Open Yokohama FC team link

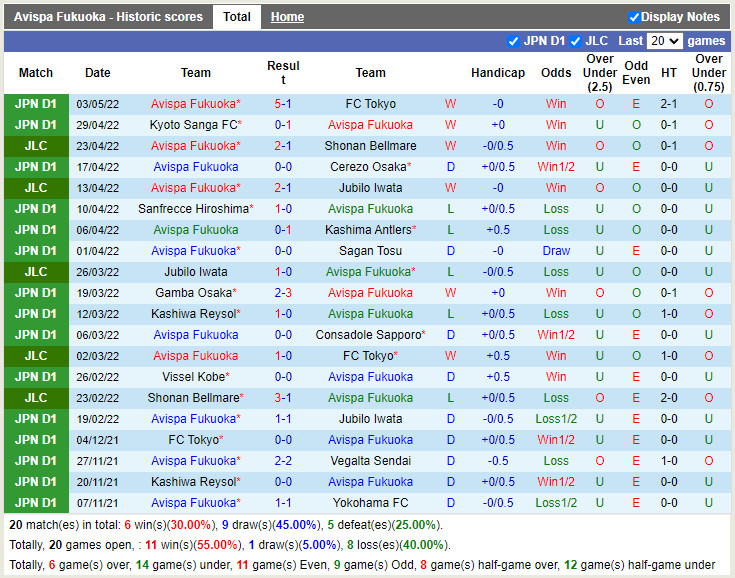(370, 503)
